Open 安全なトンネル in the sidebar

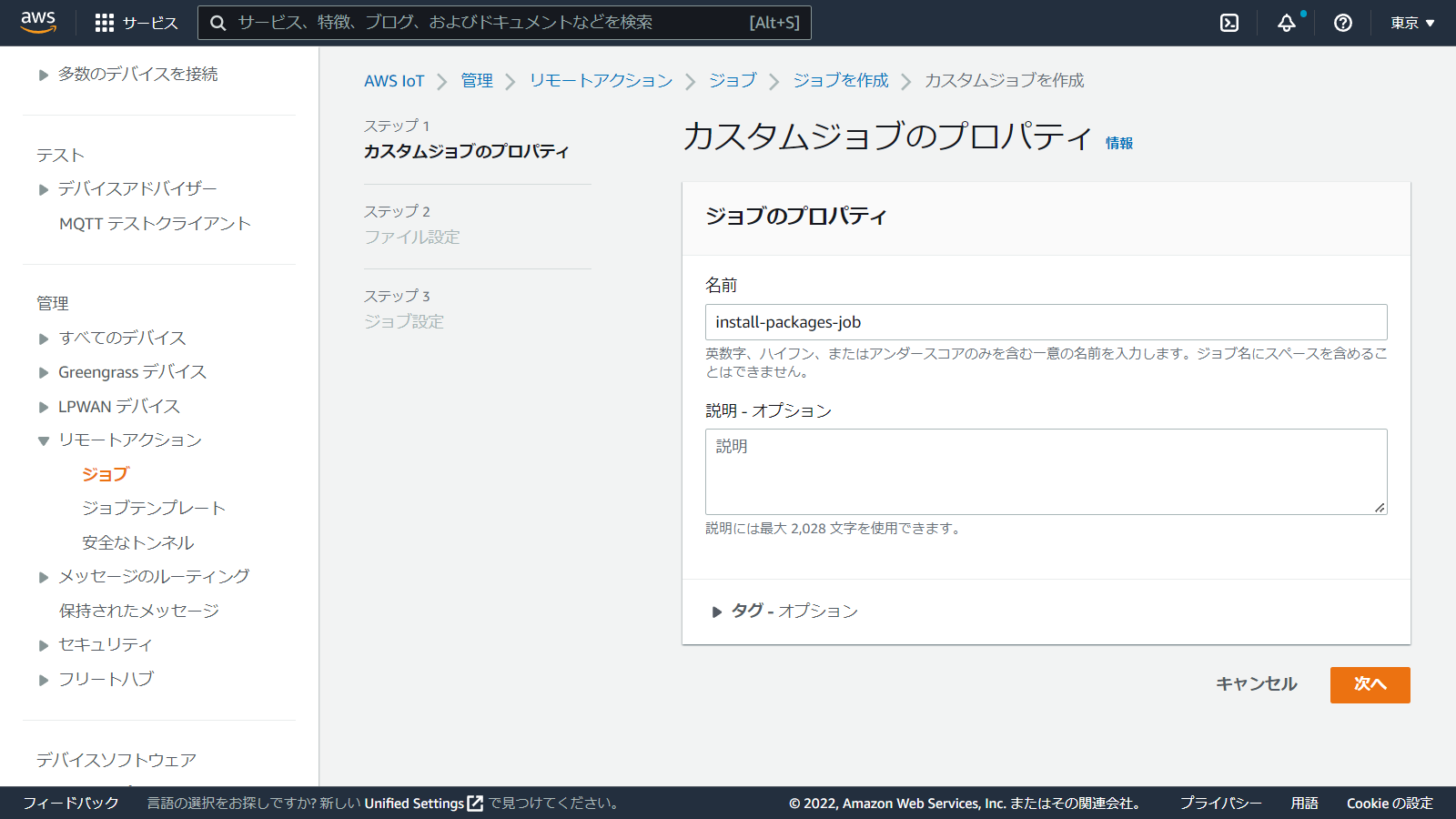tap(137, 542)
